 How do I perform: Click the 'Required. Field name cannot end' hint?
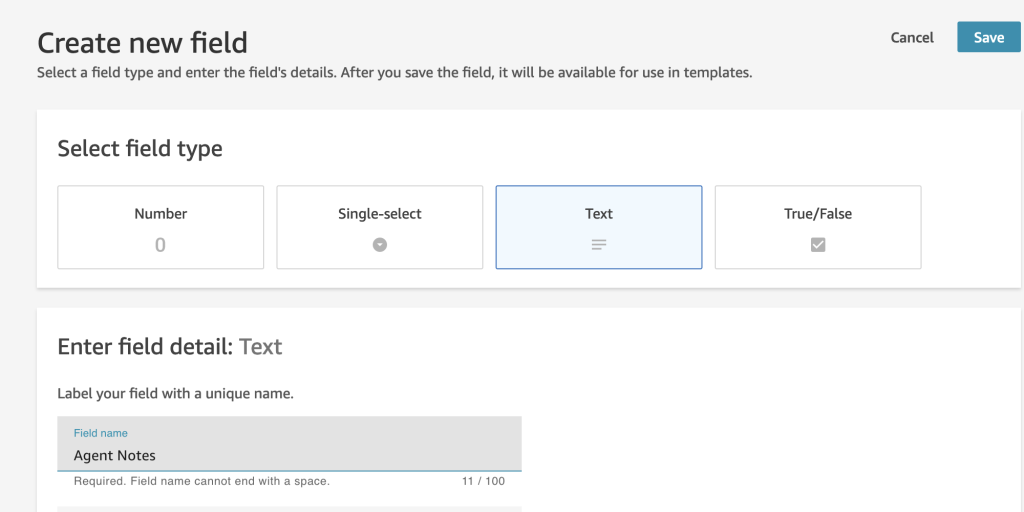(202, 481)
